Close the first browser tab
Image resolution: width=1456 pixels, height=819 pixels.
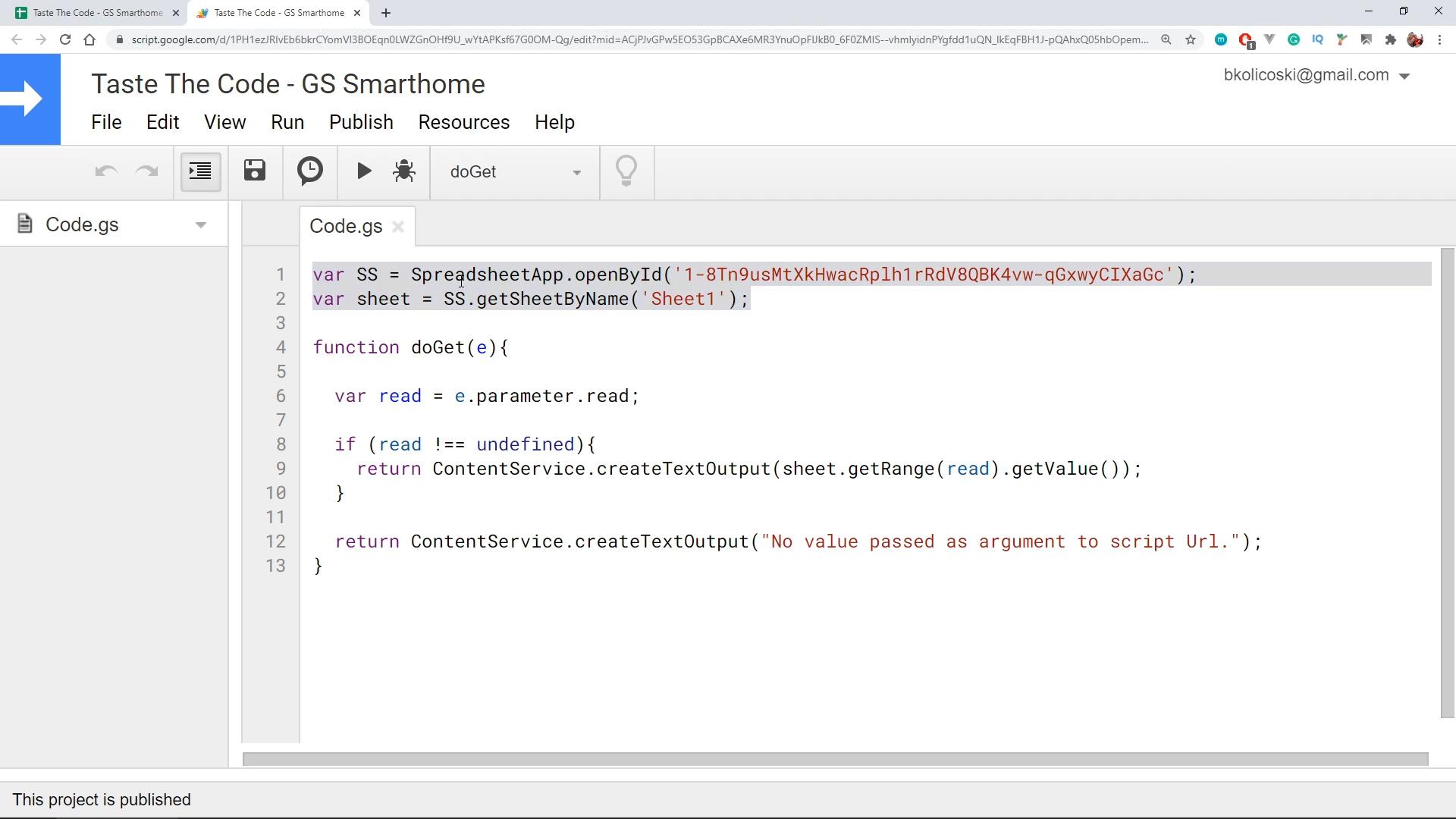(x=176, y=13)
